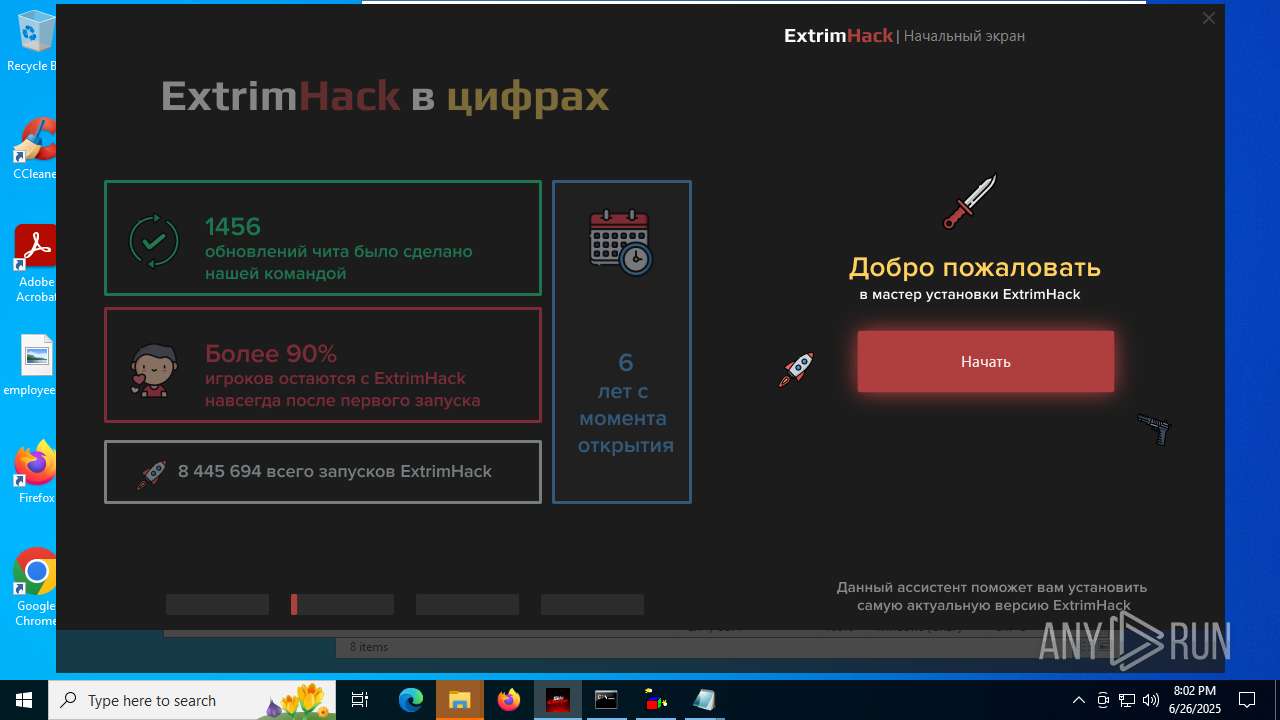The image size is (1280, 720).
Task: Select the first progress step segment
Action: click(x=217, y=604)
